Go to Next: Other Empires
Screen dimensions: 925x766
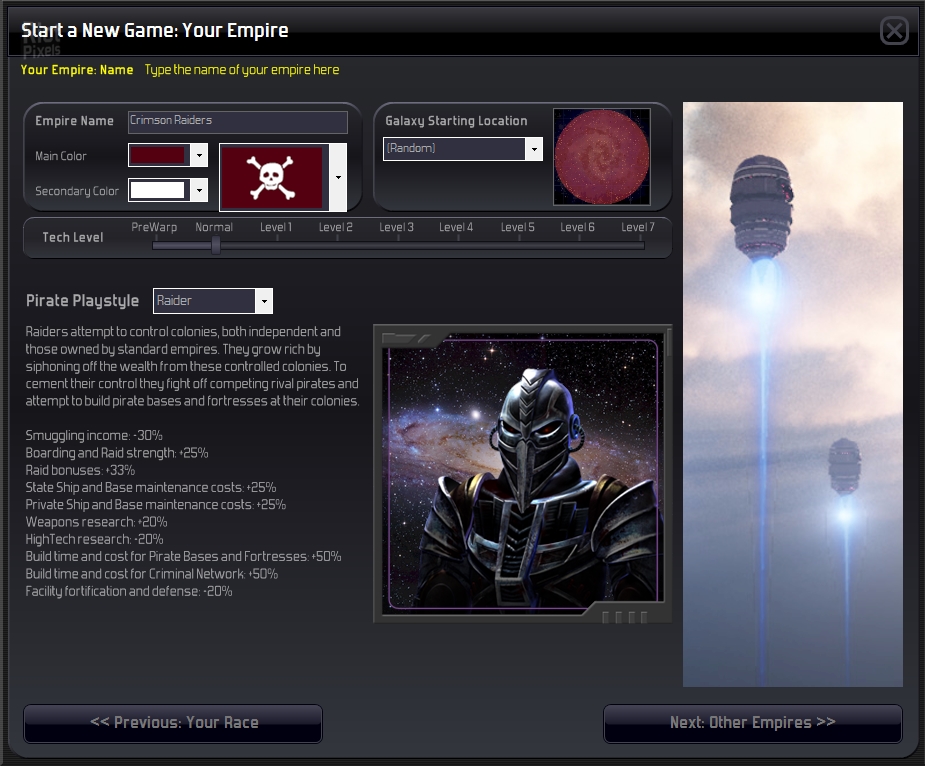[x=752, y=723]
